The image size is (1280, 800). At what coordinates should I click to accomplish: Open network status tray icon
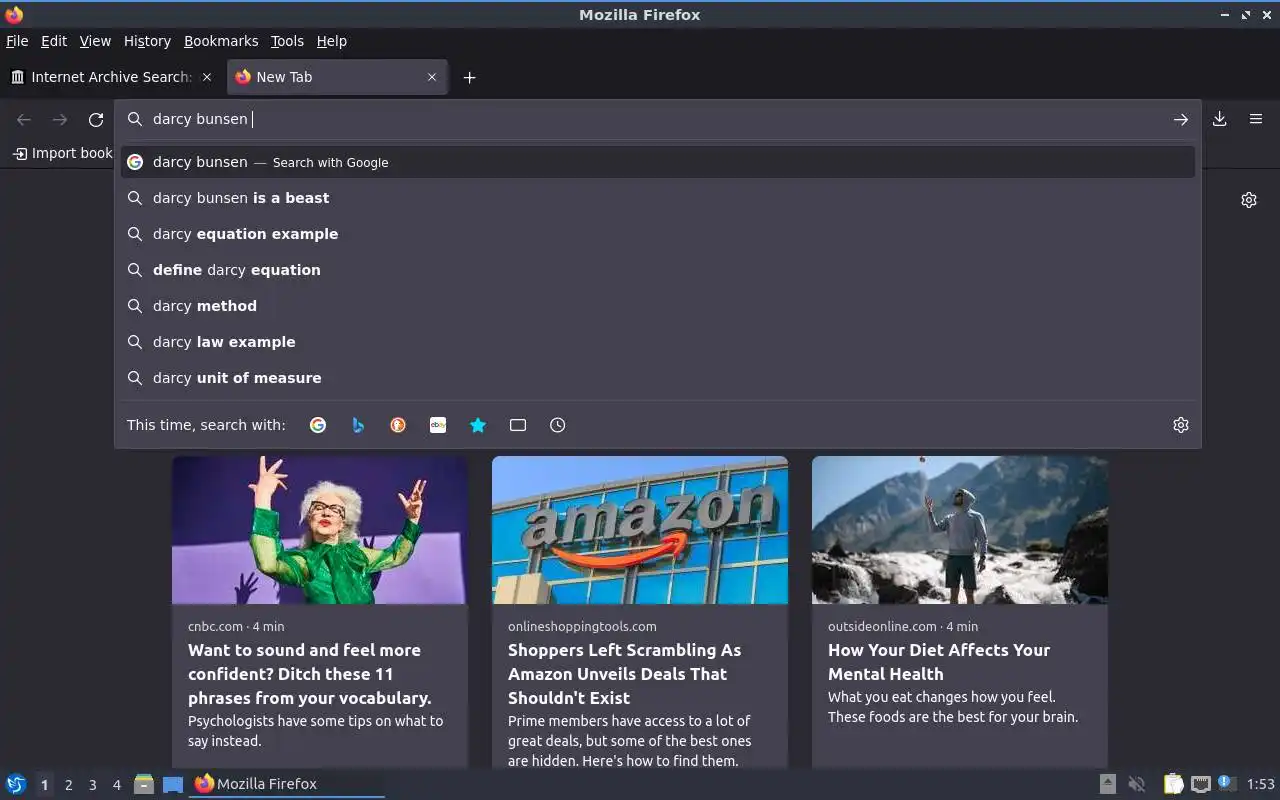[1201, 784]
